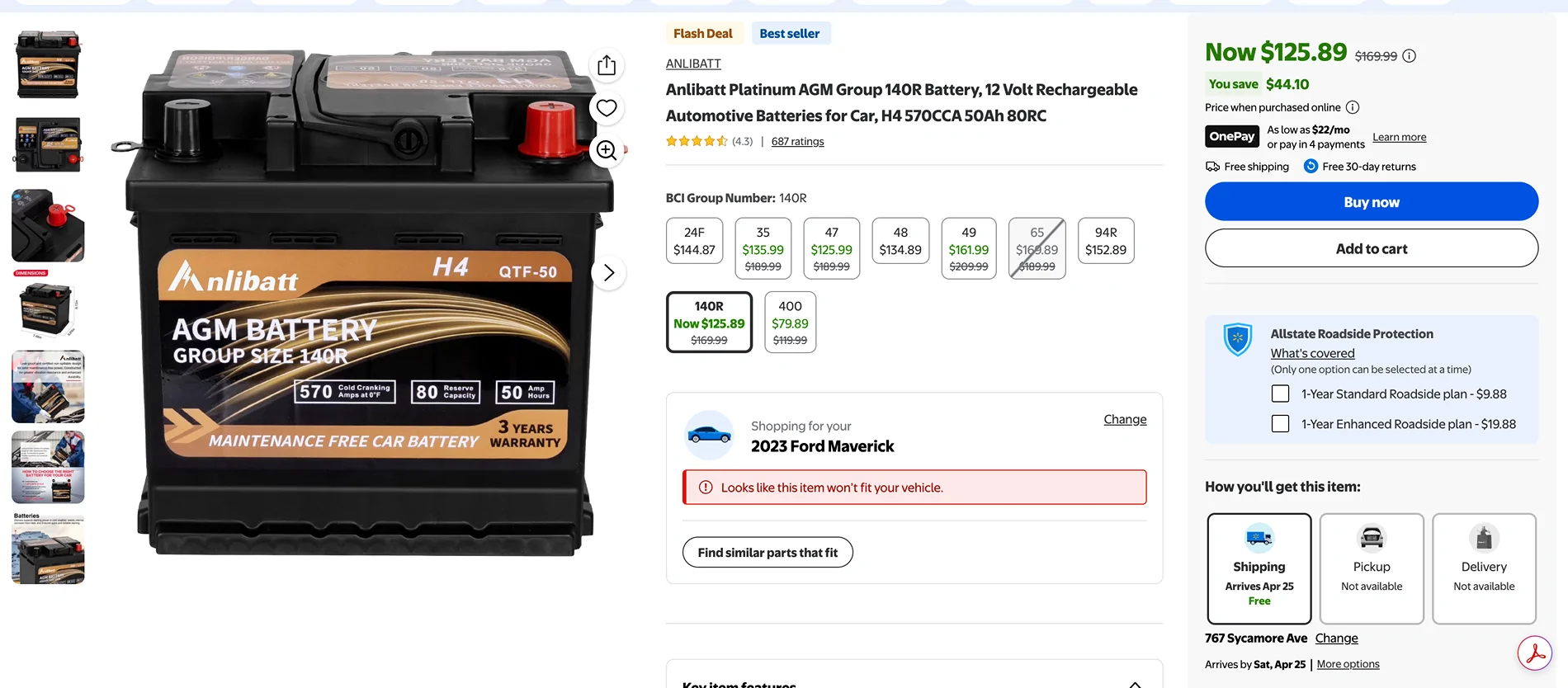
Task: Click the Flash Deal badge
Action: tap(703, 34)
